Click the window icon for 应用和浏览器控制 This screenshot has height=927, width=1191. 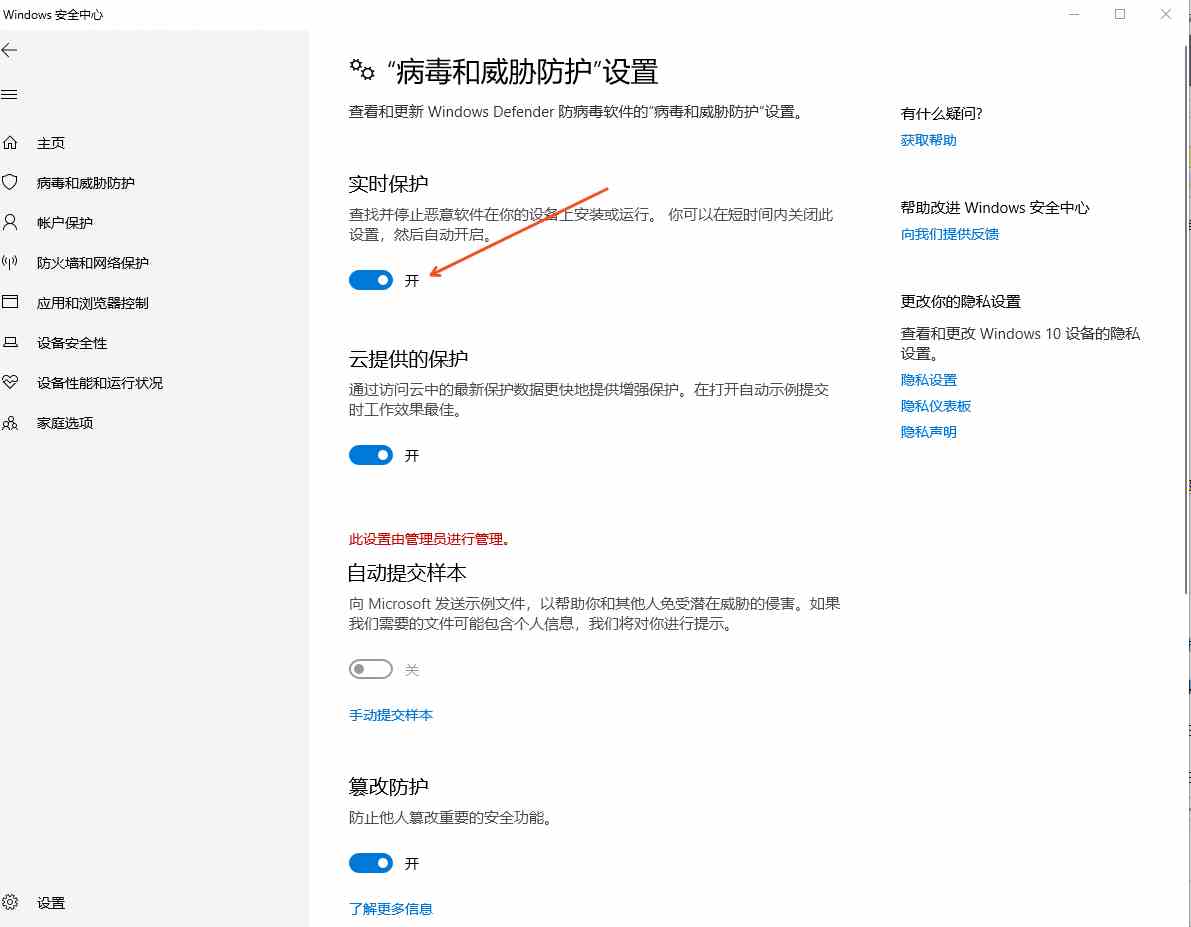pos(10,302)
